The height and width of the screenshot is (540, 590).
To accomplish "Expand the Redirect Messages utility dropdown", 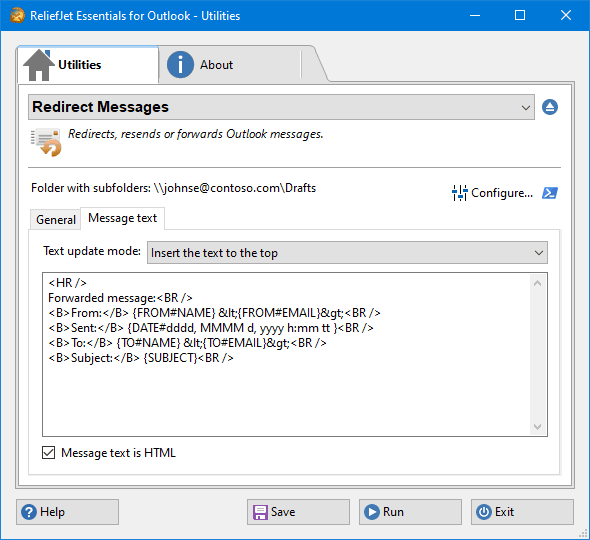I will (281, 107).
